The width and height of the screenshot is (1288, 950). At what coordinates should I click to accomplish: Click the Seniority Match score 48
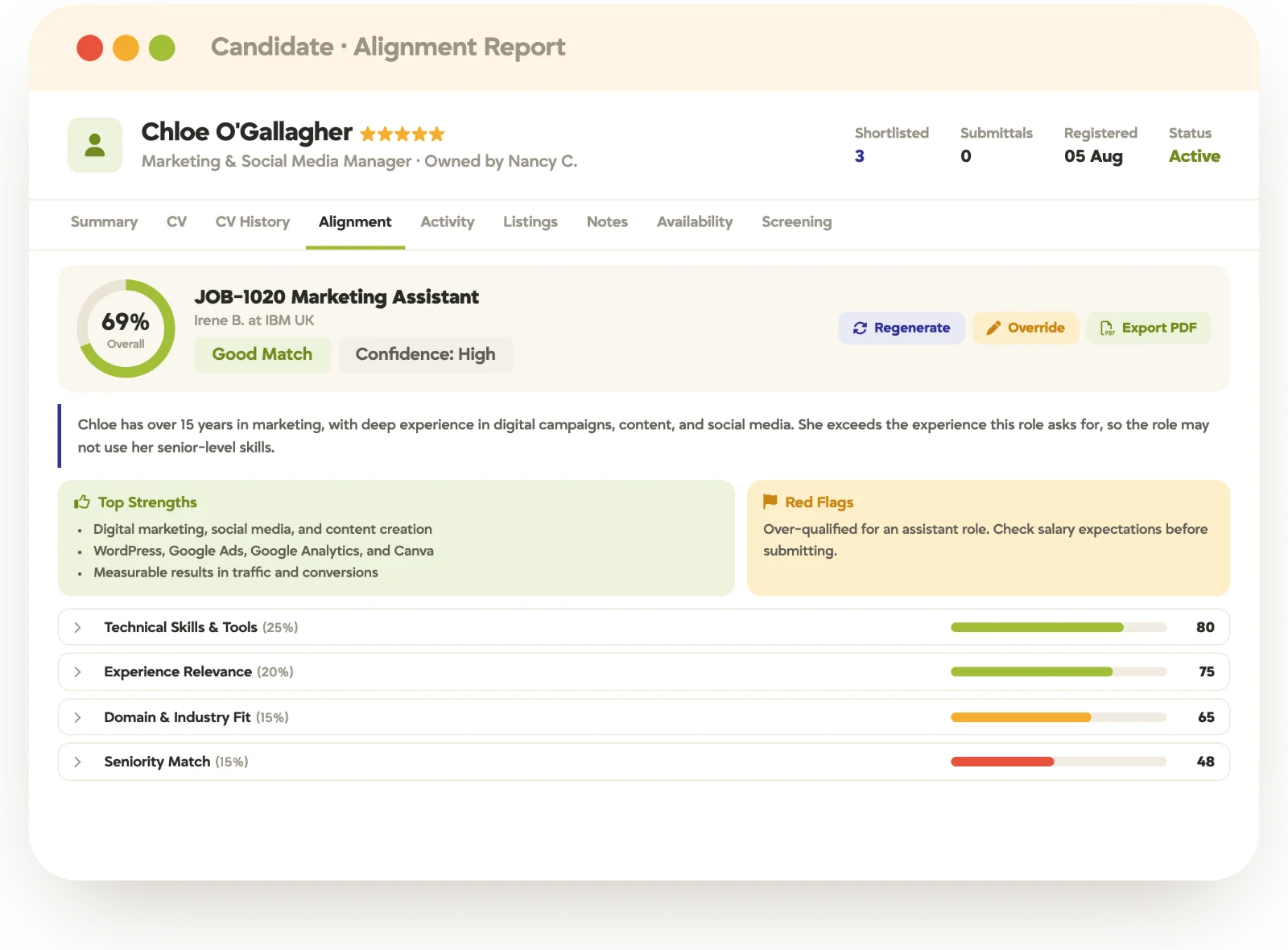pos(1206,762)
